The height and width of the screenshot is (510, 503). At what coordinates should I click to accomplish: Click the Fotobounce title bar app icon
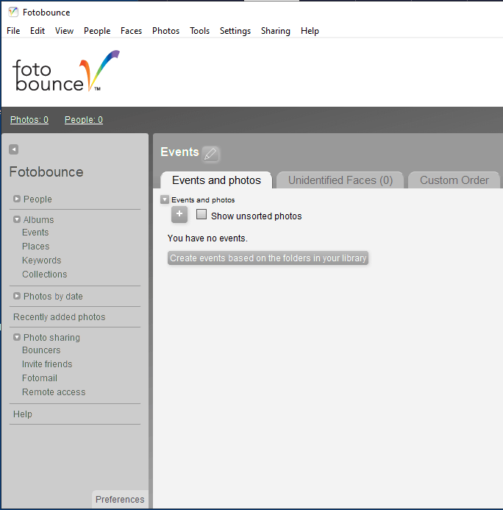click(x=13, y=12)
